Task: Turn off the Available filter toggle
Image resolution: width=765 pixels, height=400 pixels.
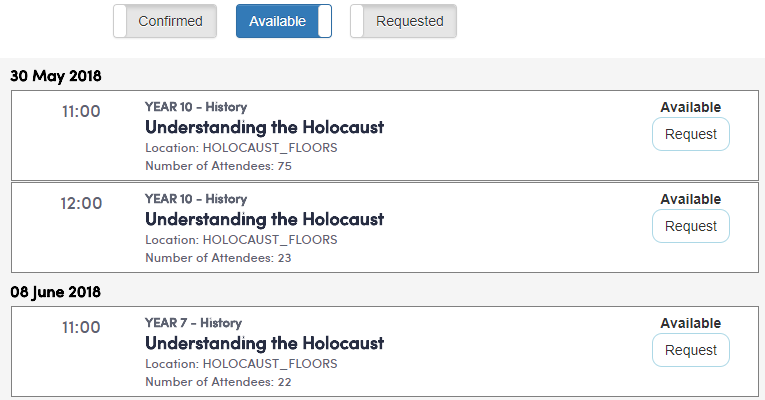Action: pos(284,21)
